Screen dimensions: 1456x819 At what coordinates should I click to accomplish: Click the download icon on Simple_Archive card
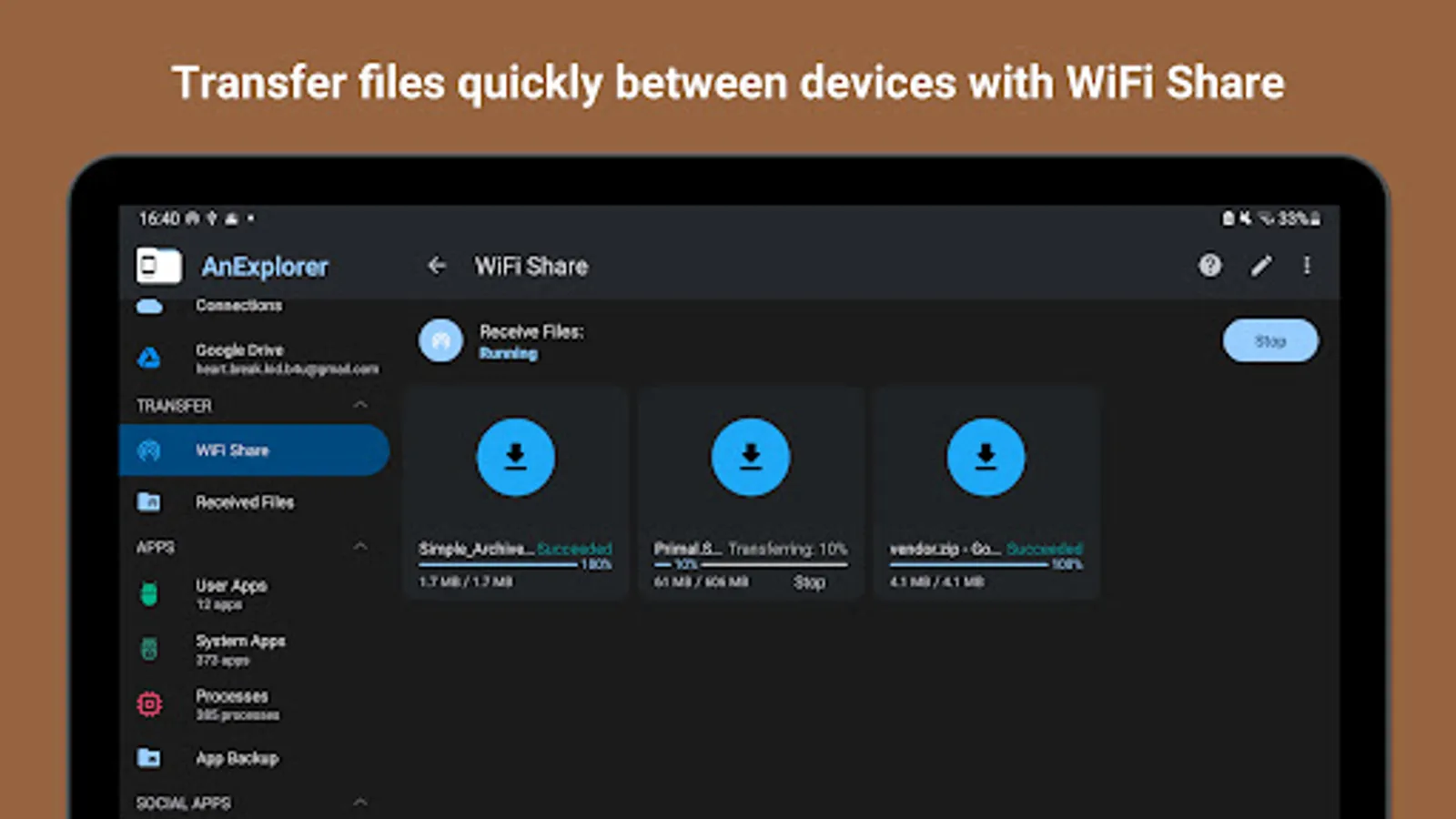coord(516,457)
